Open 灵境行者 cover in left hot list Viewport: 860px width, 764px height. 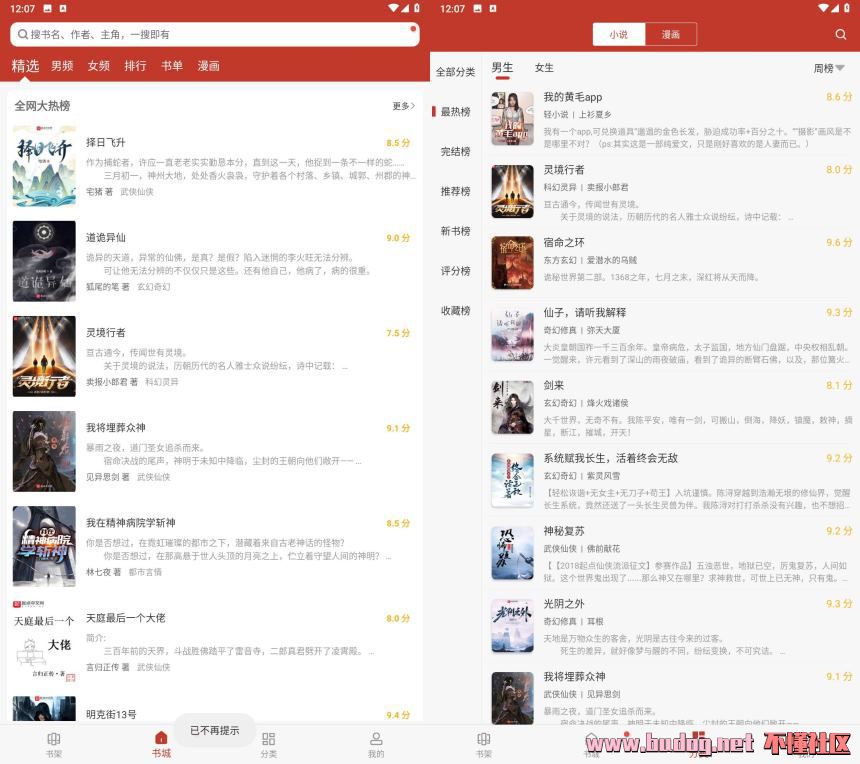click(x=44, y=356)
